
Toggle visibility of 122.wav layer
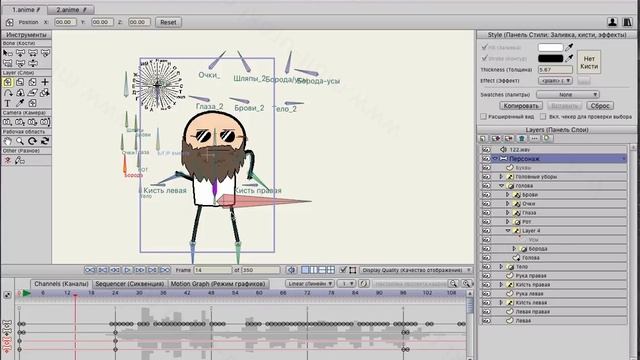[486, 150]
